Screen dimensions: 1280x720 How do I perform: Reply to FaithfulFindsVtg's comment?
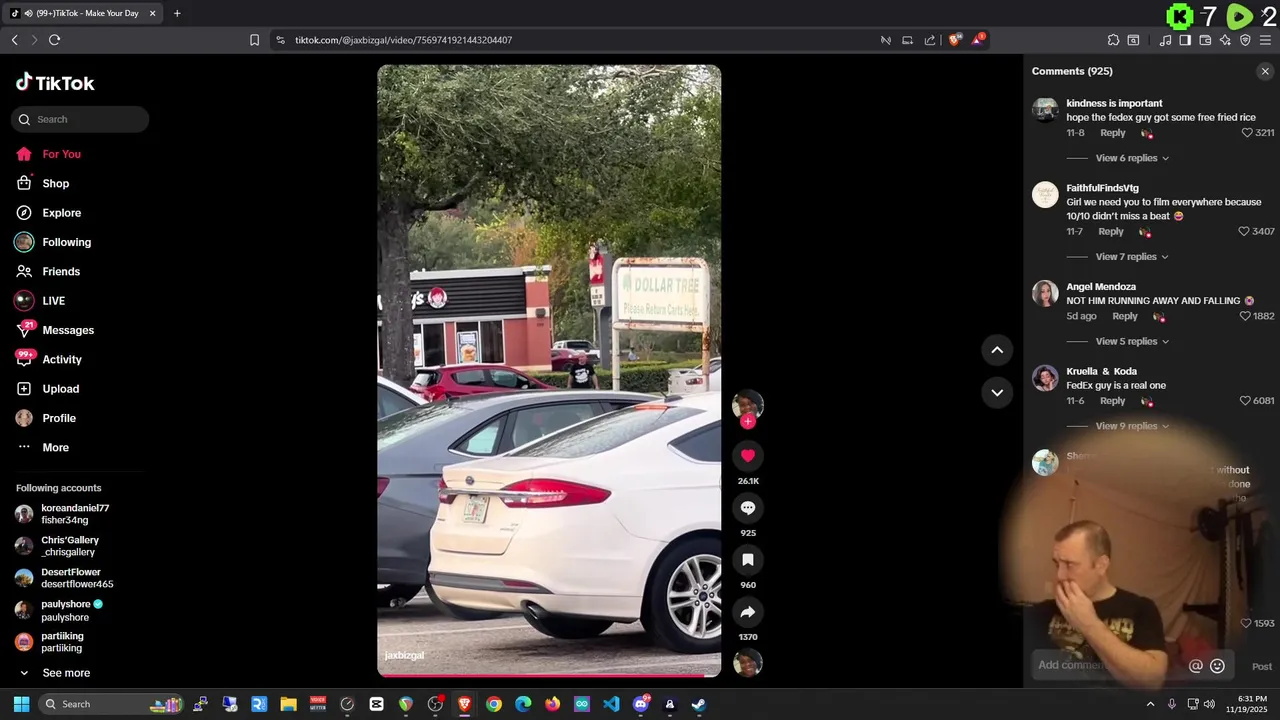[x=1111, y=231]
